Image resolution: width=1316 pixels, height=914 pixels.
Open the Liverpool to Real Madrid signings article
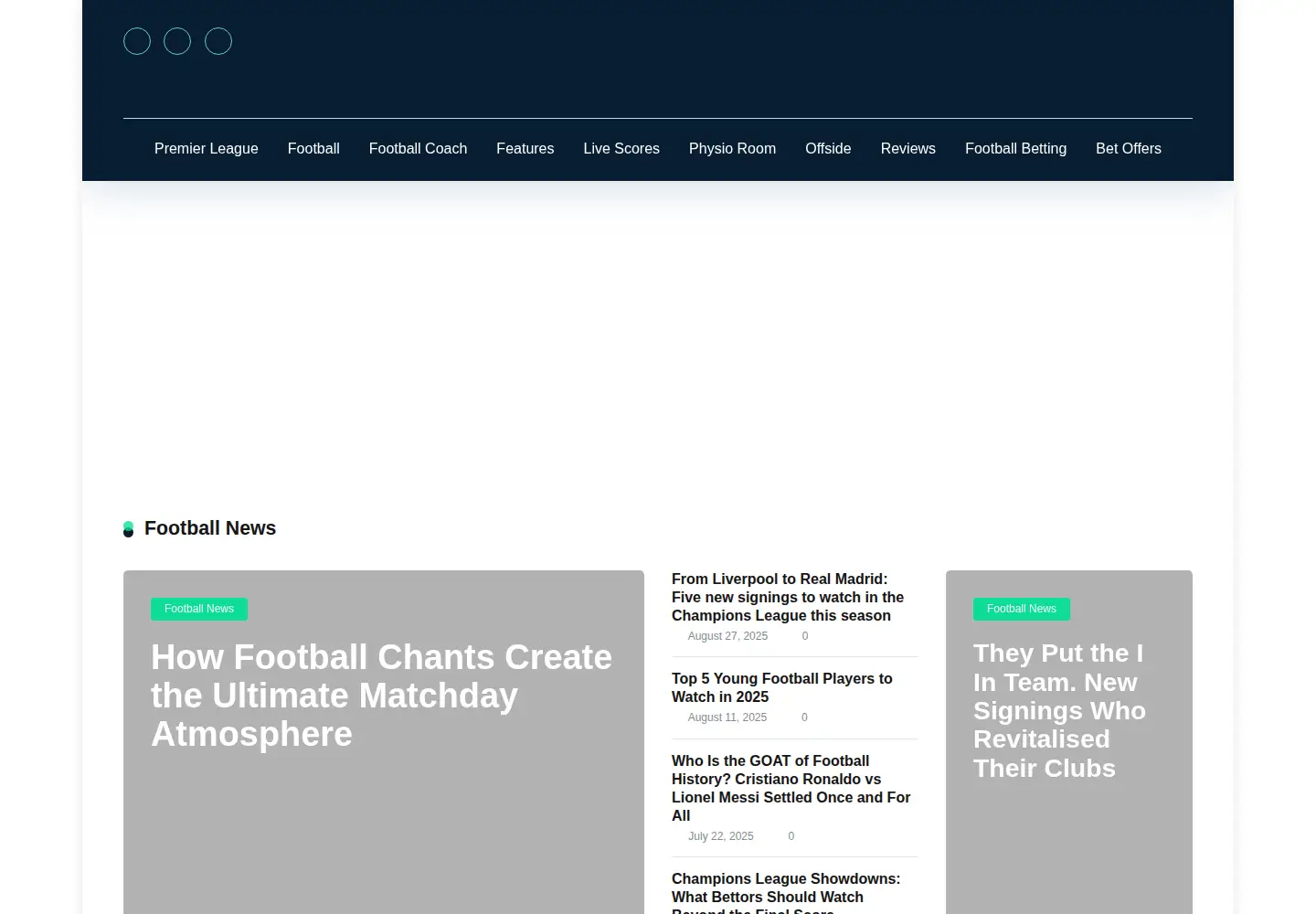tap(788, 598)
